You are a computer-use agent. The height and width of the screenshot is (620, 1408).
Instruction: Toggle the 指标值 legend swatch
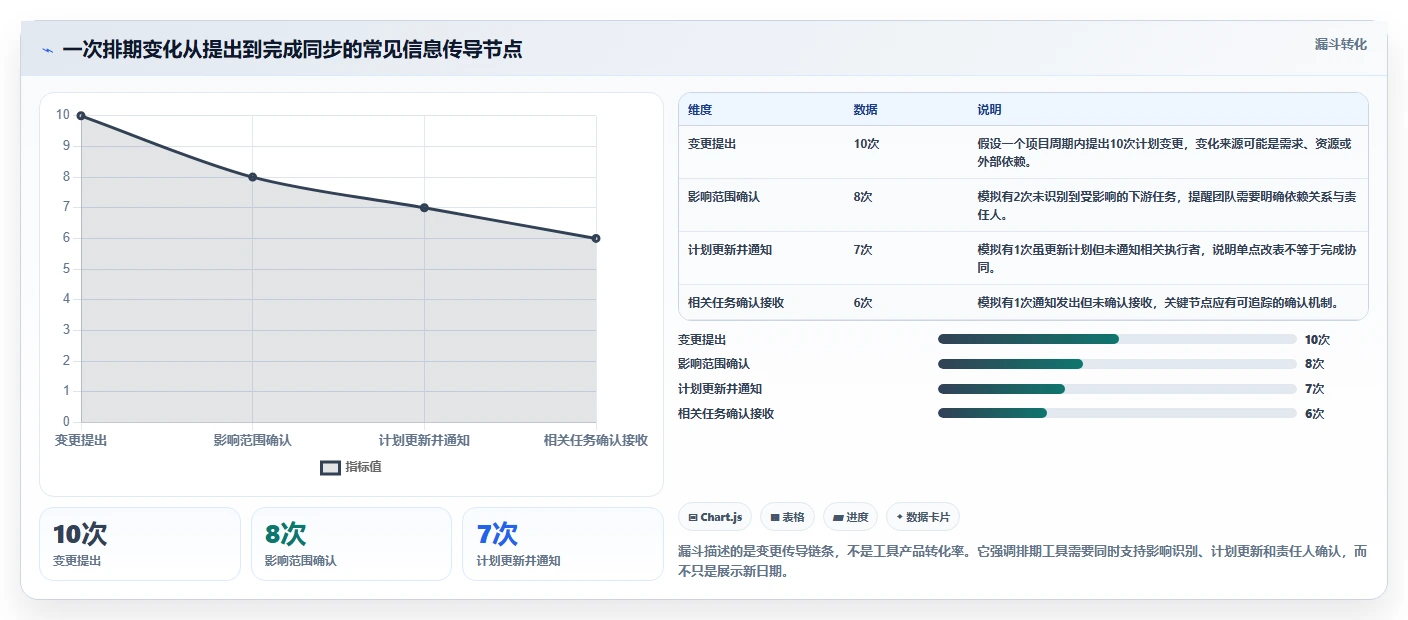tap(330, 468)
